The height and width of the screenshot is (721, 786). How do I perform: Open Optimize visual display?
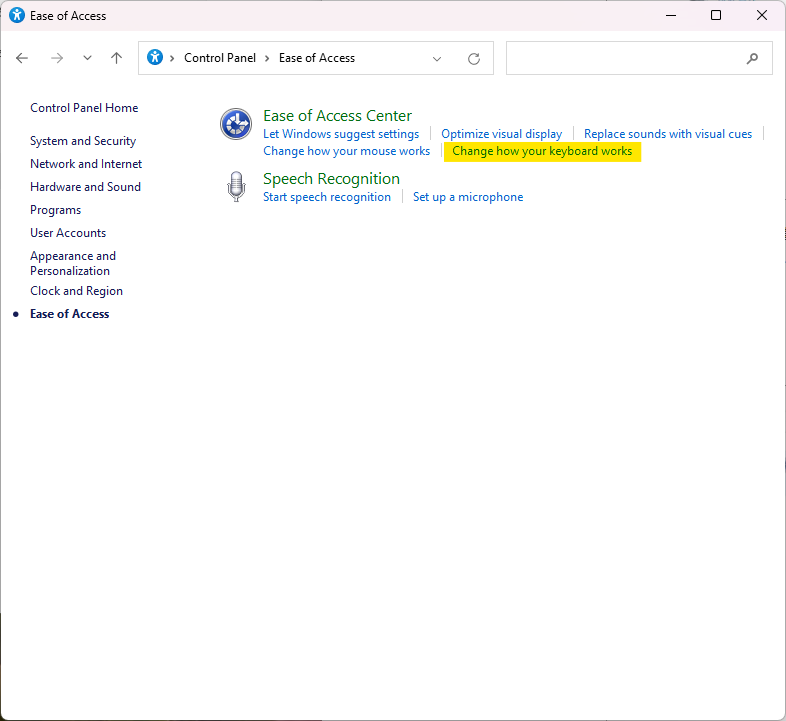501,134
